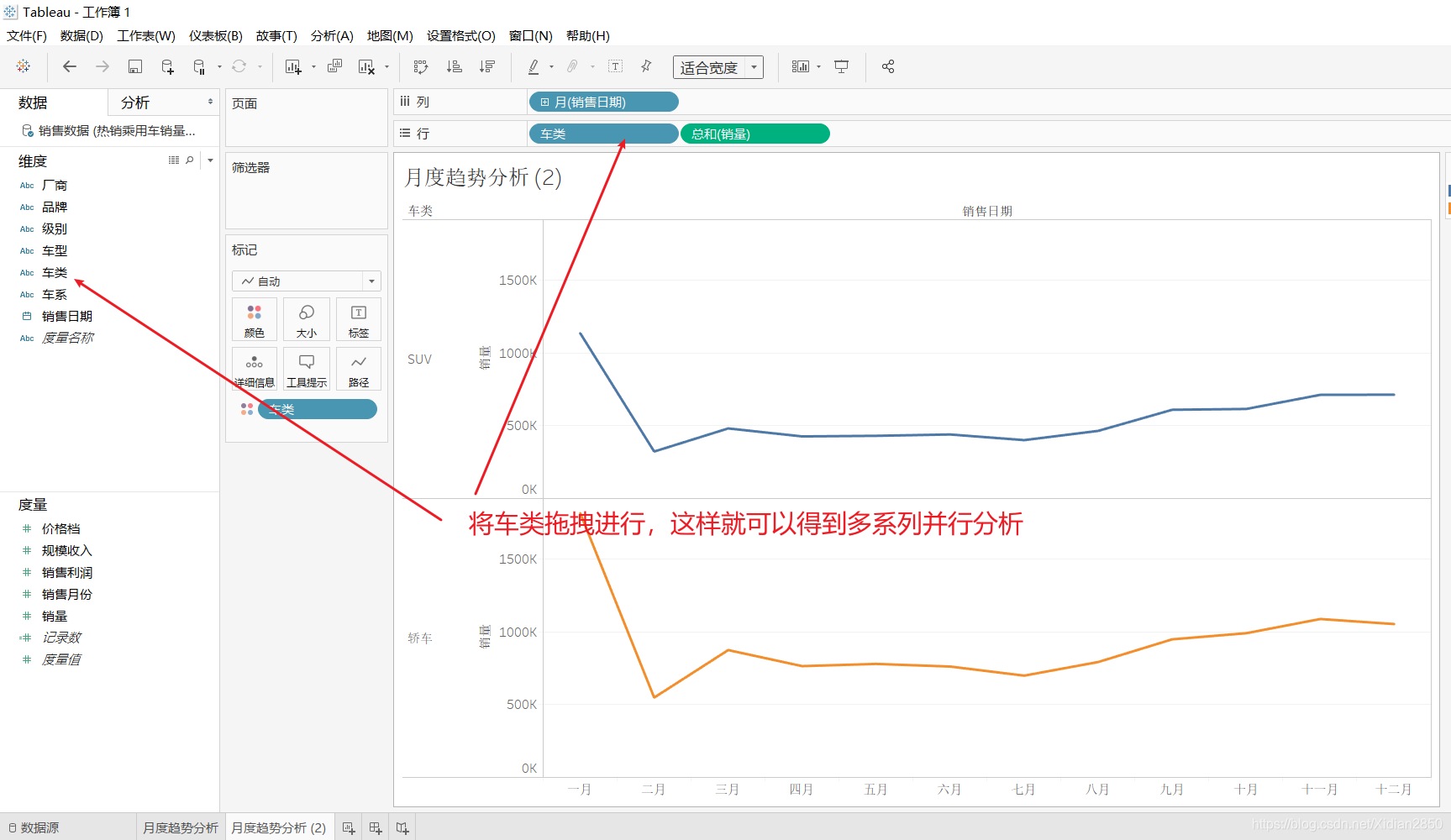Click the fix axes pin icon

click(646, 66)
